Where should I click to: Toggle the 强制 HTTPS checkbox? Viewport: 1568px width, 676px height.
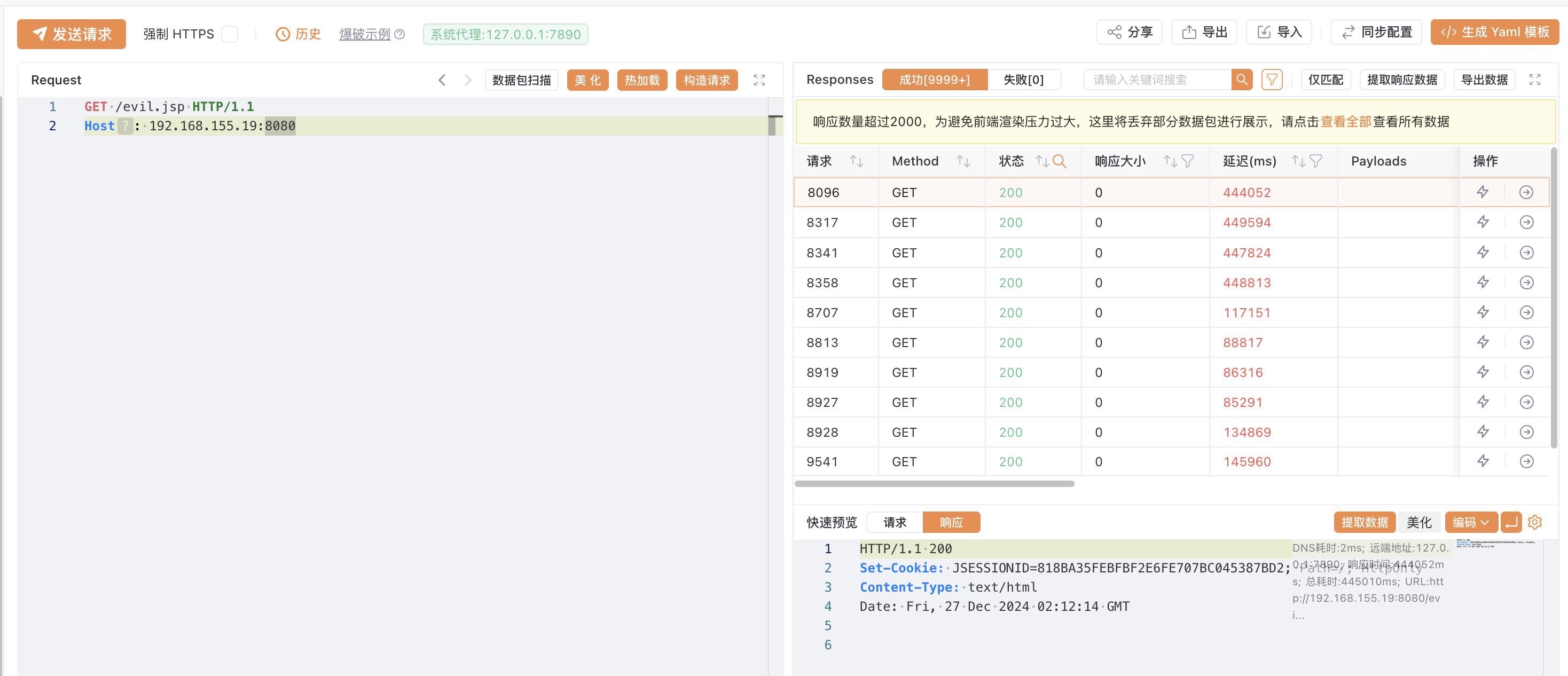[x=230, y=34]
